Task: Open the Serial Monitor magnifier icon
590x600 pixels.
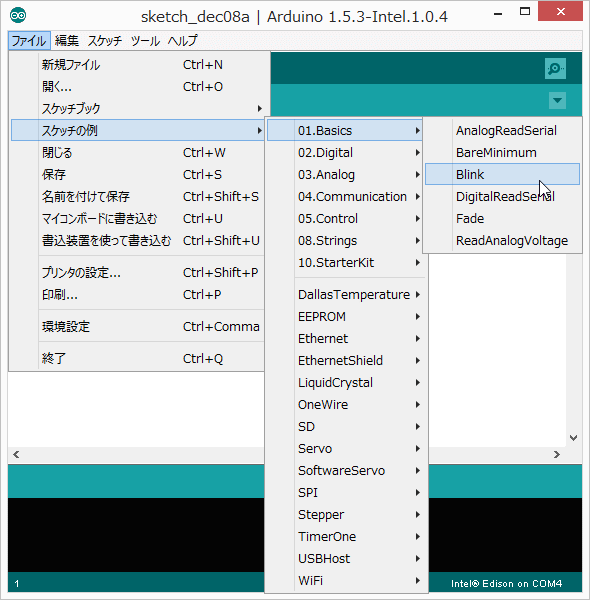Action: [555, 69]
